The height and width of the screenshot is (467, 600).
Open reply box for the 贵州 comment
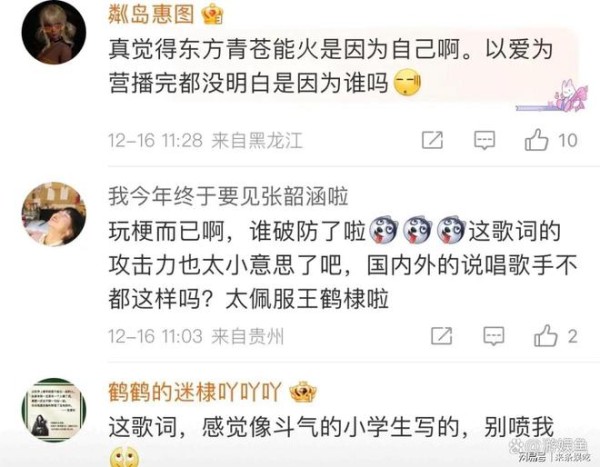coord(494,336)
